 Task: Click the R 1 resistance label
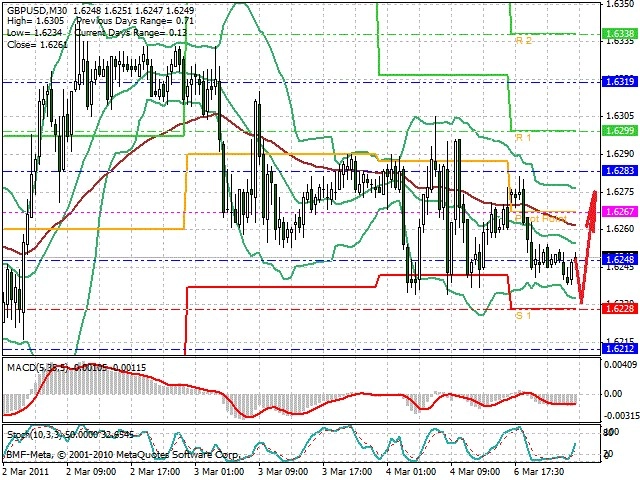point(524,138)
